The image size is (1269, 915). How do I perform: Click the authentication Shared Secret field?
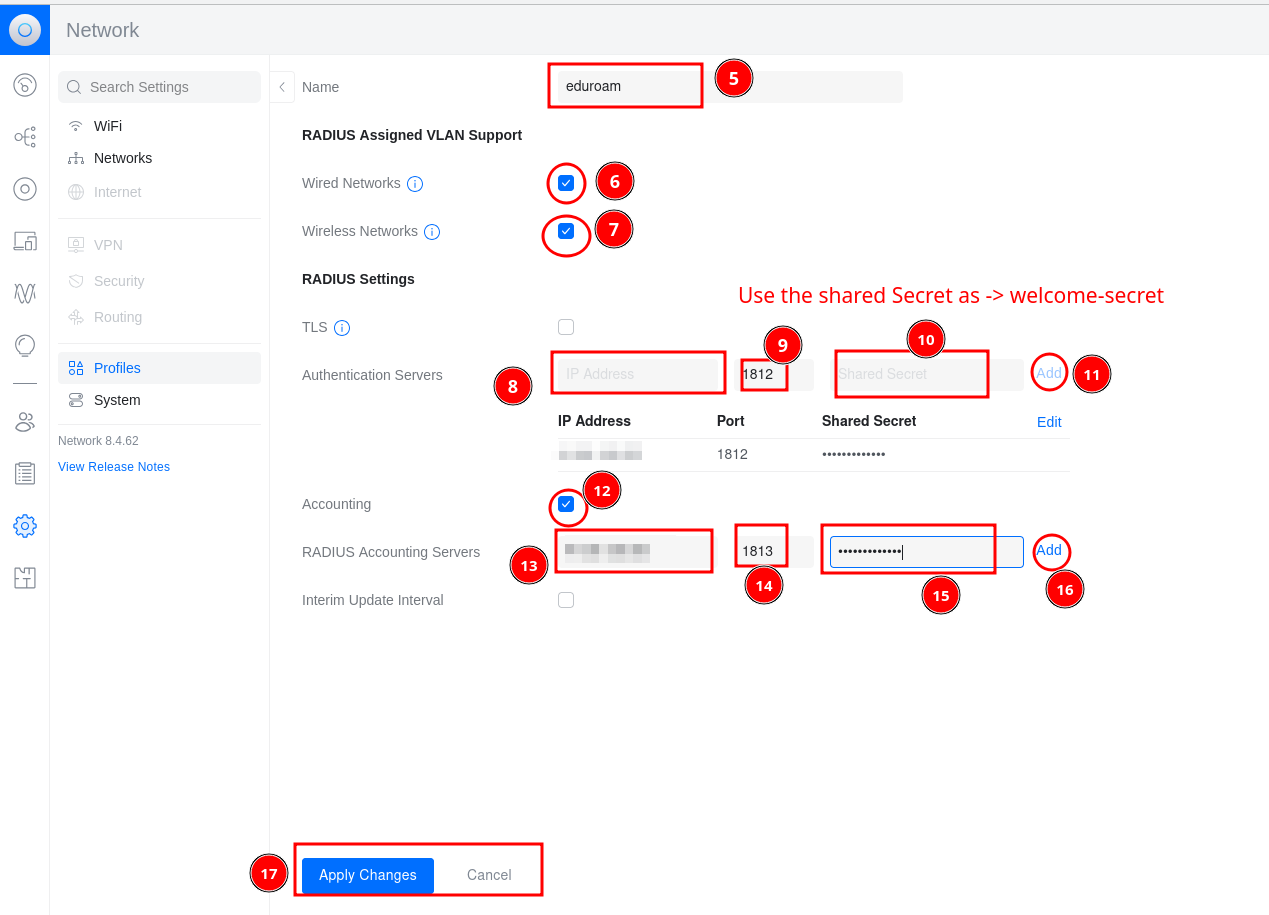(x=926, y=374)
